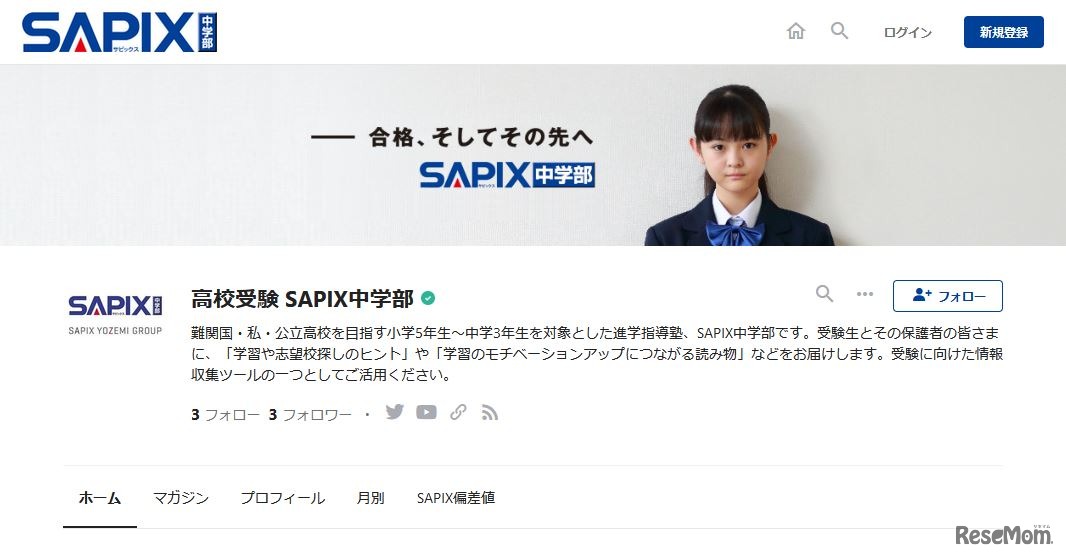Screen dimensions: 1066x558
Task: Select the ホーム tab
Action: click(100, 498)
